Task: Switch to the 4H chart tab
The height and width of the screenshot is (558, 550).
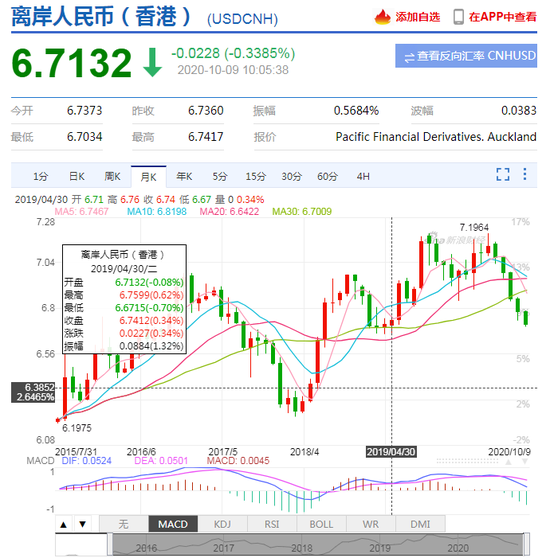Action: coord(363,177)
